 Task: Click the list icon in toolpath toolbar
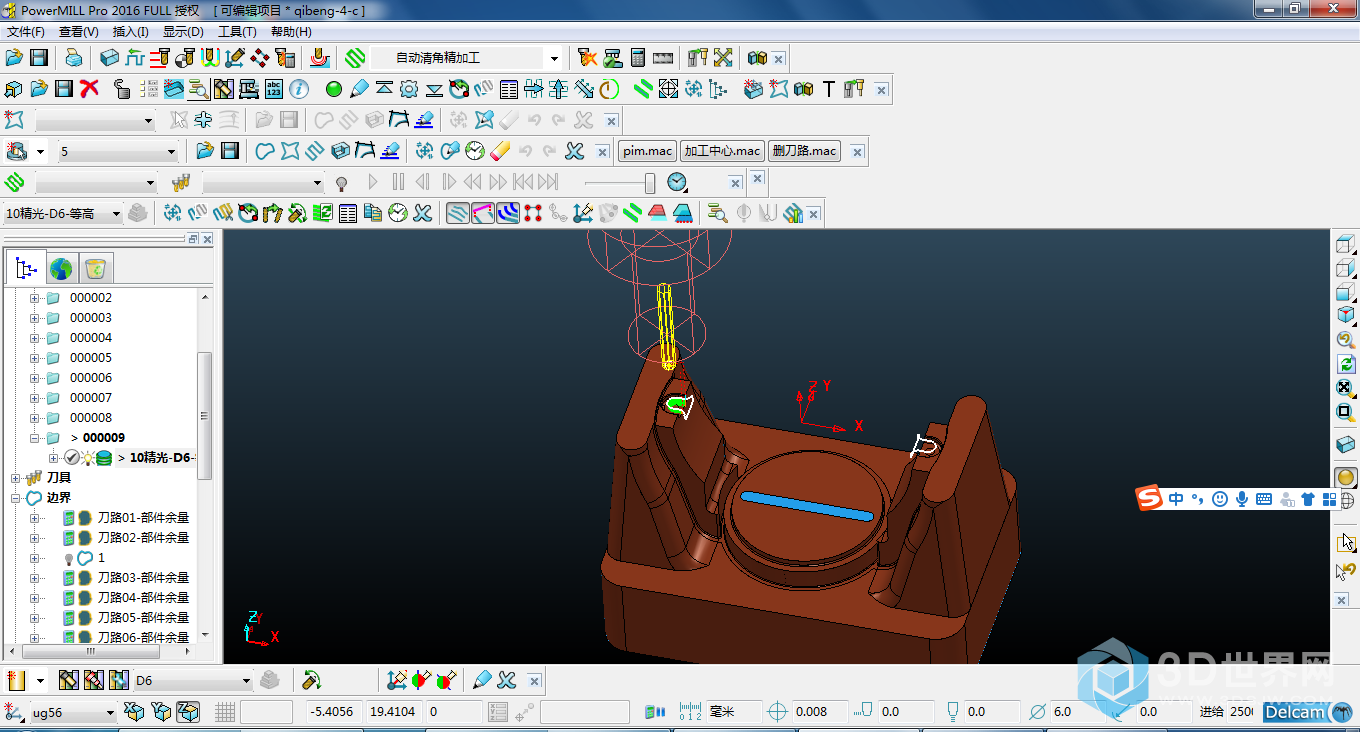click(348, 213)
